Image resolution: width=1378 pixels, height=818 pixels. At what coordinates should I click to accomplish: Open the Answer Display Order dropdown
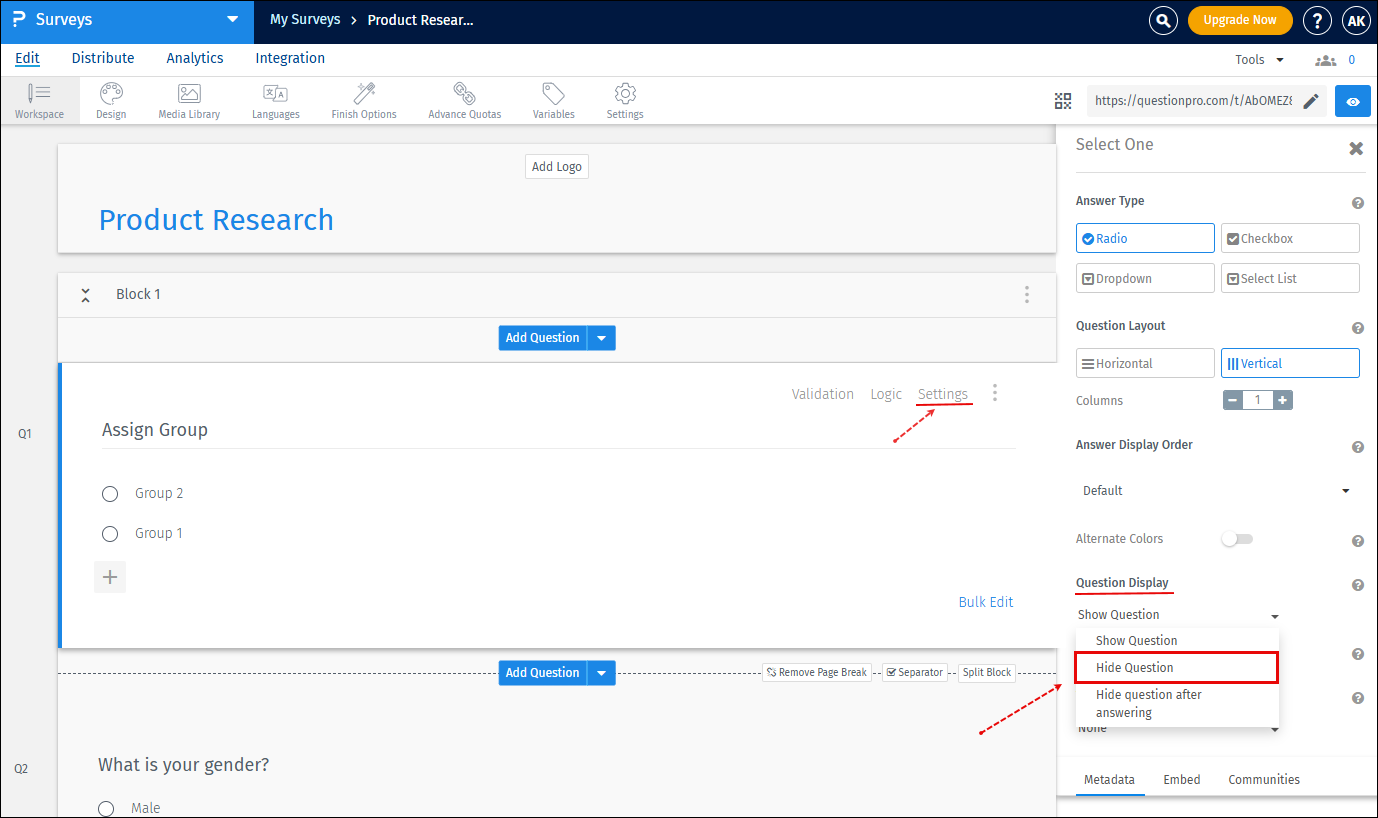pyautogui.click(x=1216, y=491)
